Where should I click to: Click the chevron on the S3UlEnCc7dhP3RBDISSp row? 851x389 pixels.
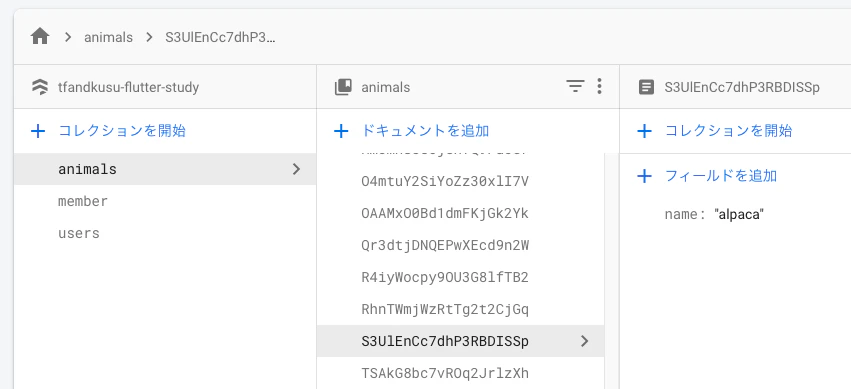[585, 341]
